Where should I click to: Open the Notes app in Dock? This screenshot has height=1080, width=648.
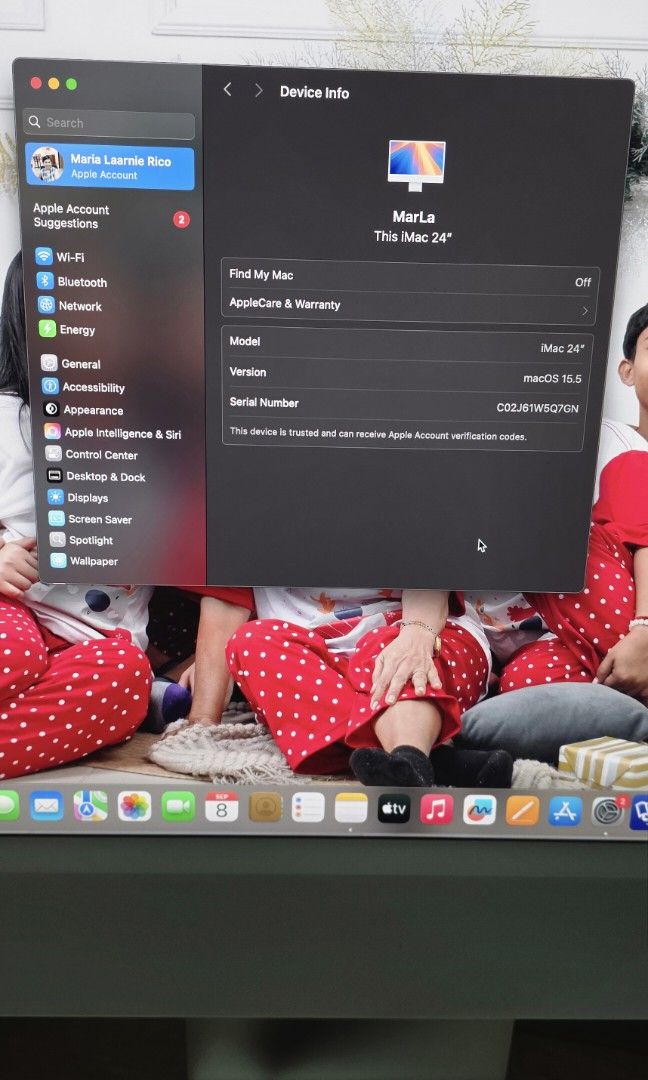[351, 808]
